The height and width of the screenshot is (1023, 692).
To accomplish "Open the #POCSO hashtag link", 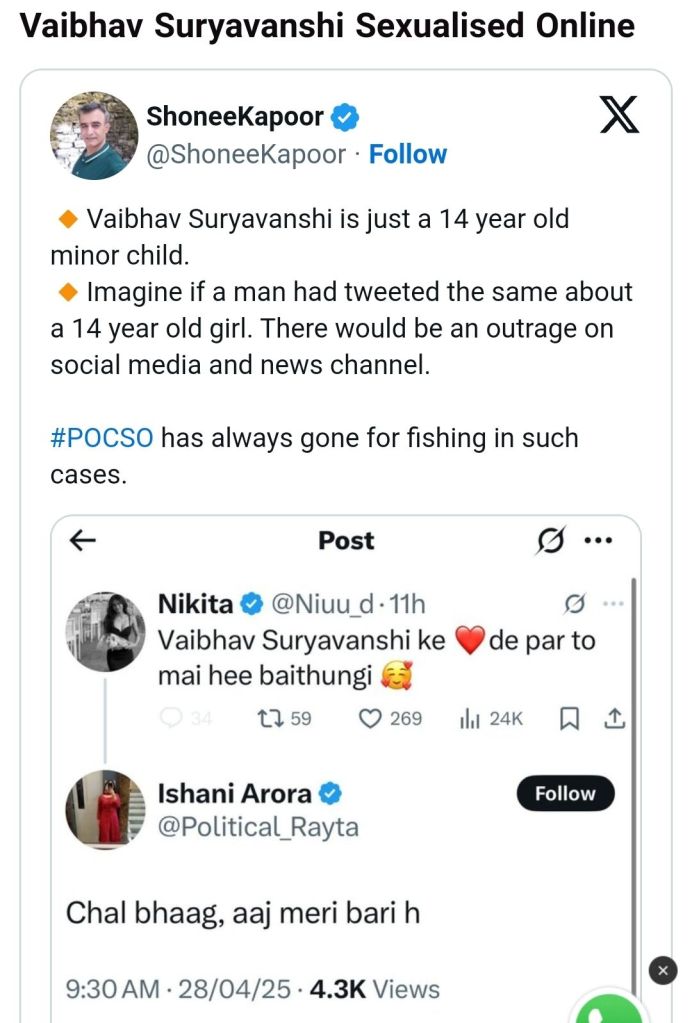I will (x=101, y=438).
